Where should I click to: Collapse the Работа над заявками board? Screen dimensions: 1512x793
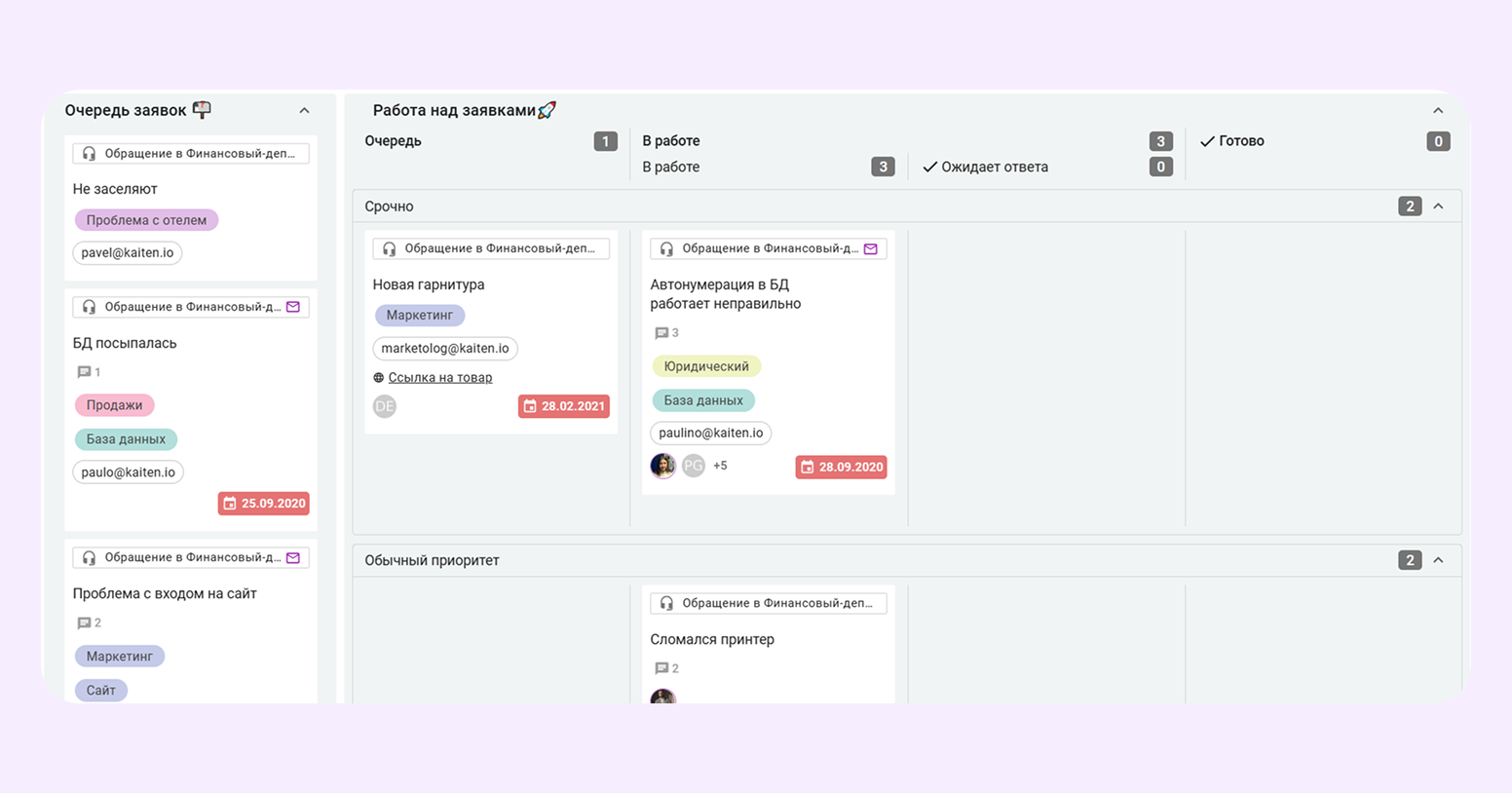pyautogui.click(x=1438, y=111)
